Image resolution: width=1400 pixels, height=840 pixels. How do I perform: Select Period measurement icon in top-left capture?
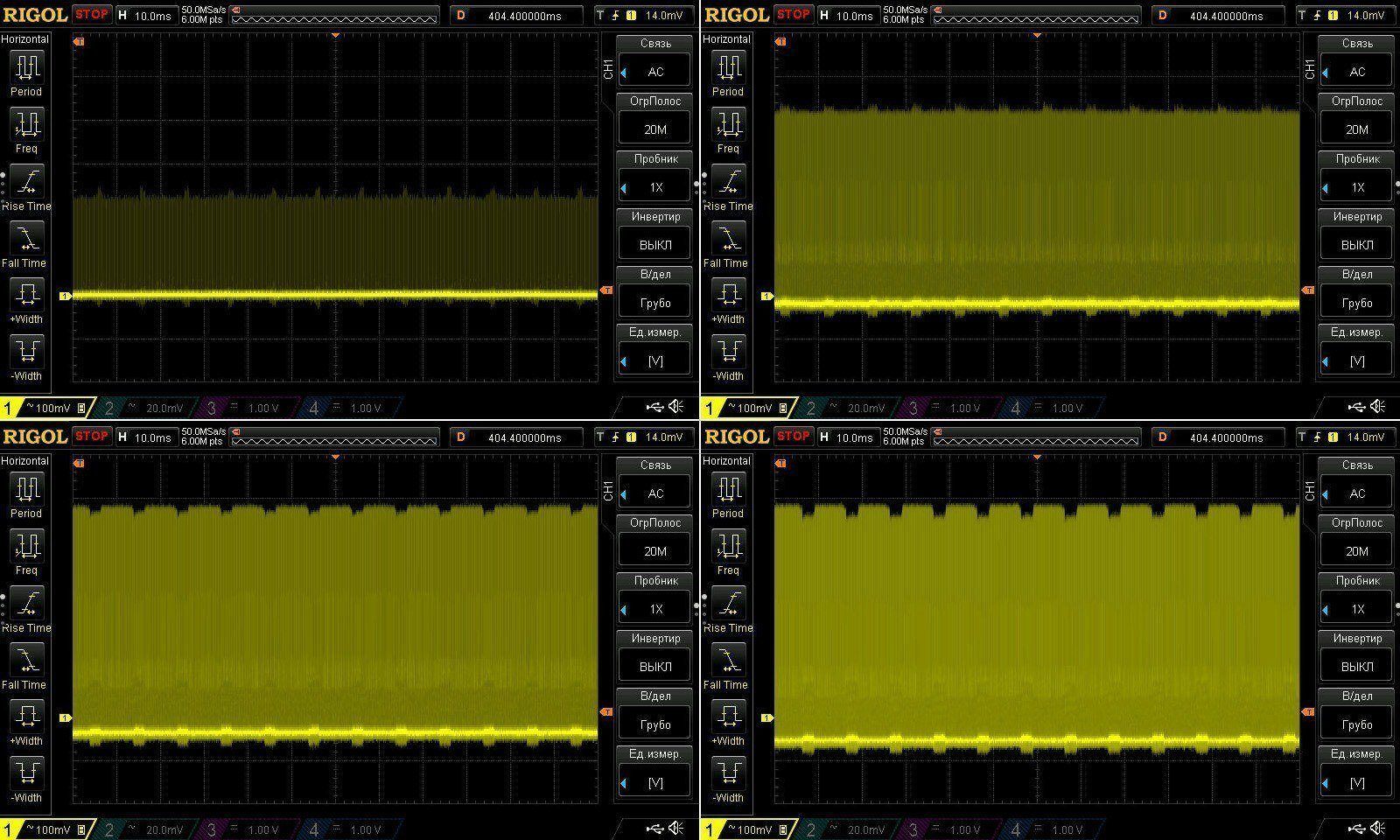point(26,66)
